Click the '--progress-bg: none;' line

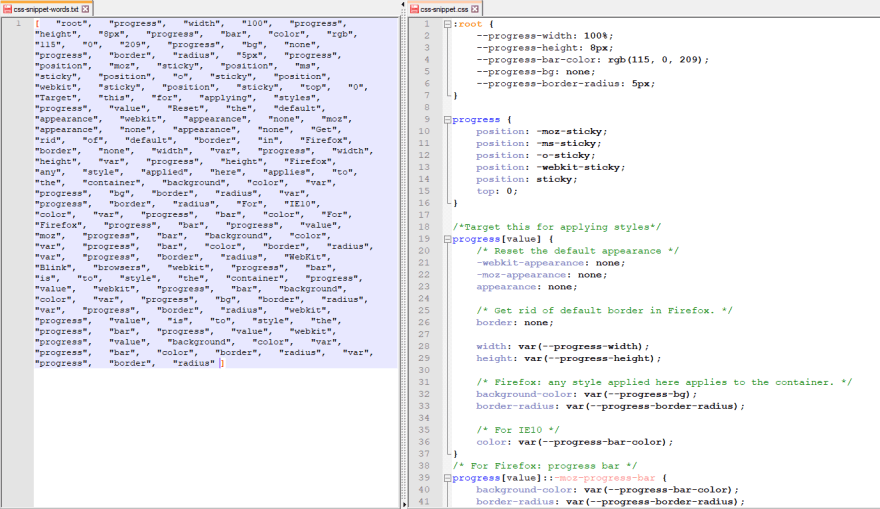pyautogui.click(x=535, y=72)
